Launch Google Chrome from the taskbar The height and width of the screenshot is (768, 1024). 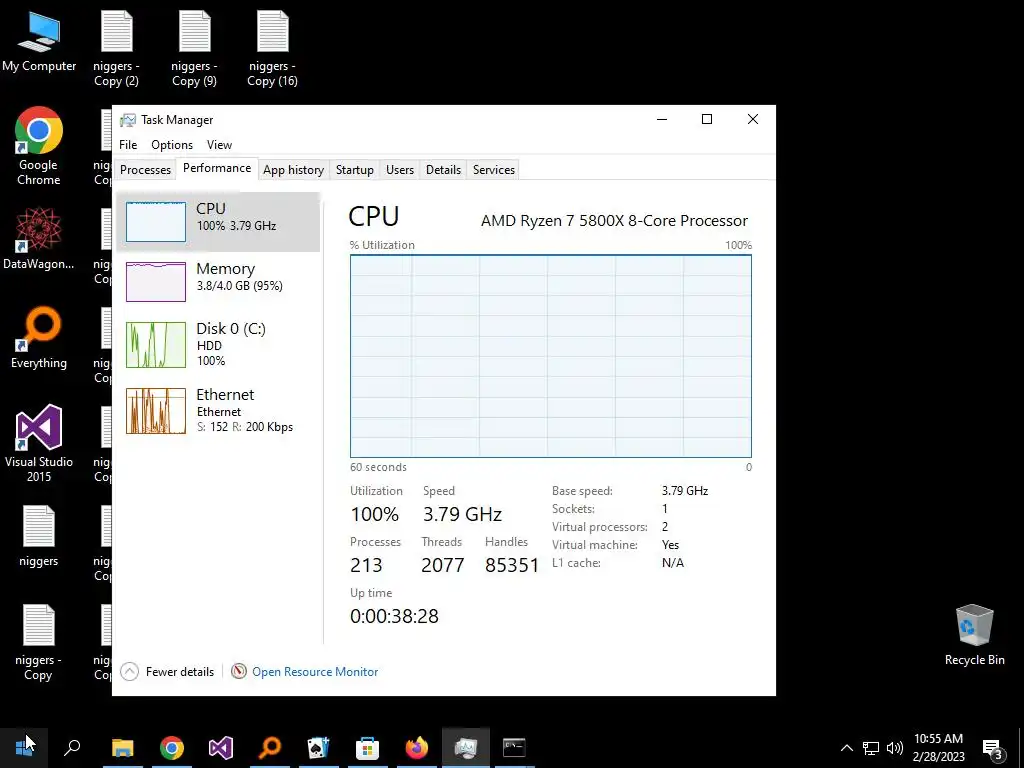[x=172, y=748]
